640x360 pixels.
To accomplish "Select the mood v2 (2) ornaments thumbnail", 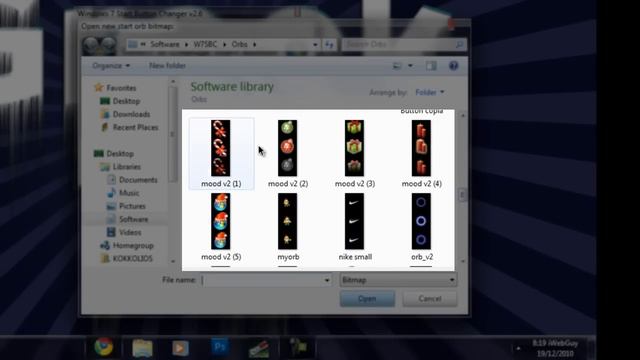I will [x=287, y=148].
